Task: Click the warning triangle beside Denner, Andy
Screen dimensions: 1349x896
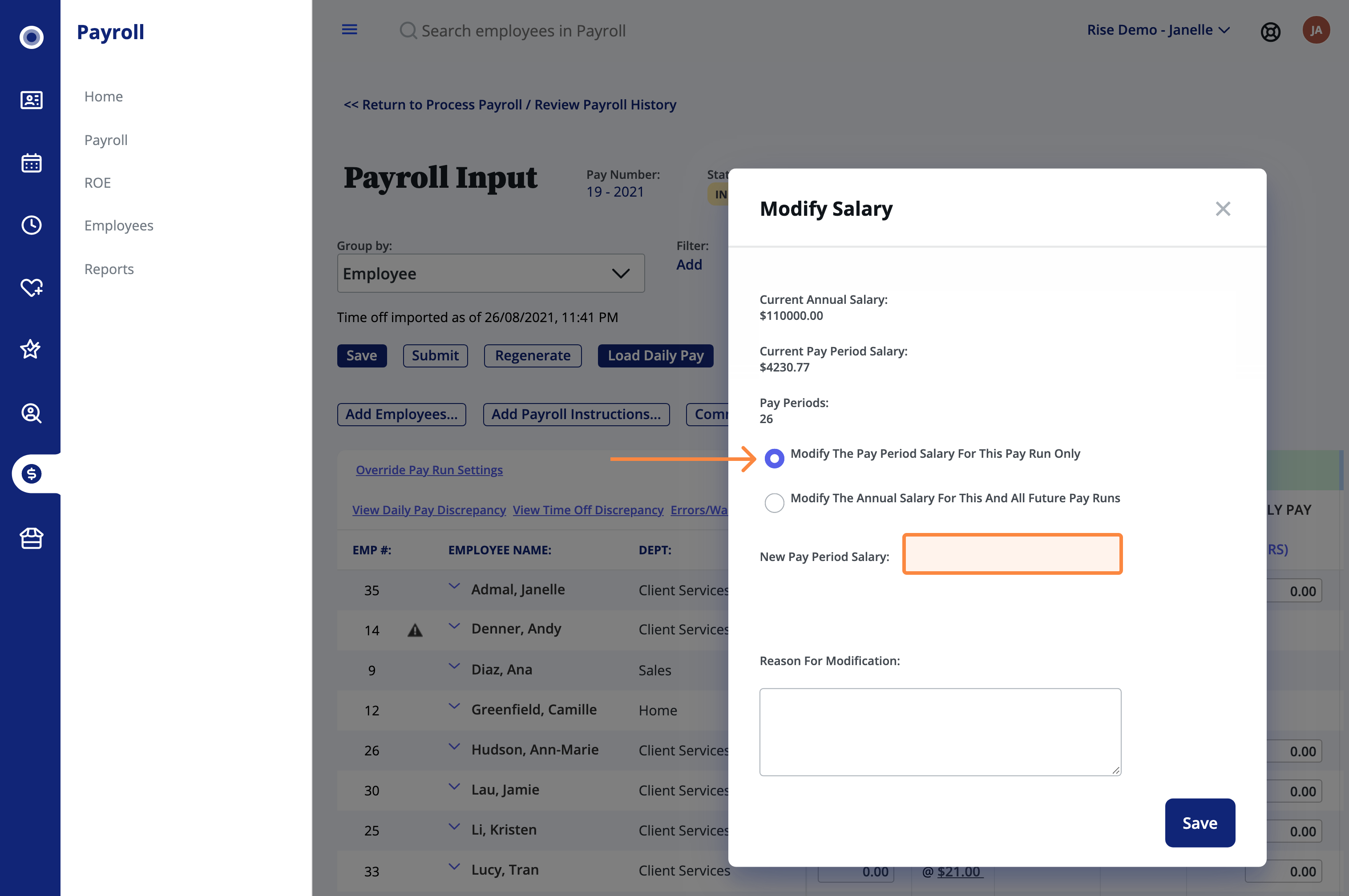Action: (415, 630)
